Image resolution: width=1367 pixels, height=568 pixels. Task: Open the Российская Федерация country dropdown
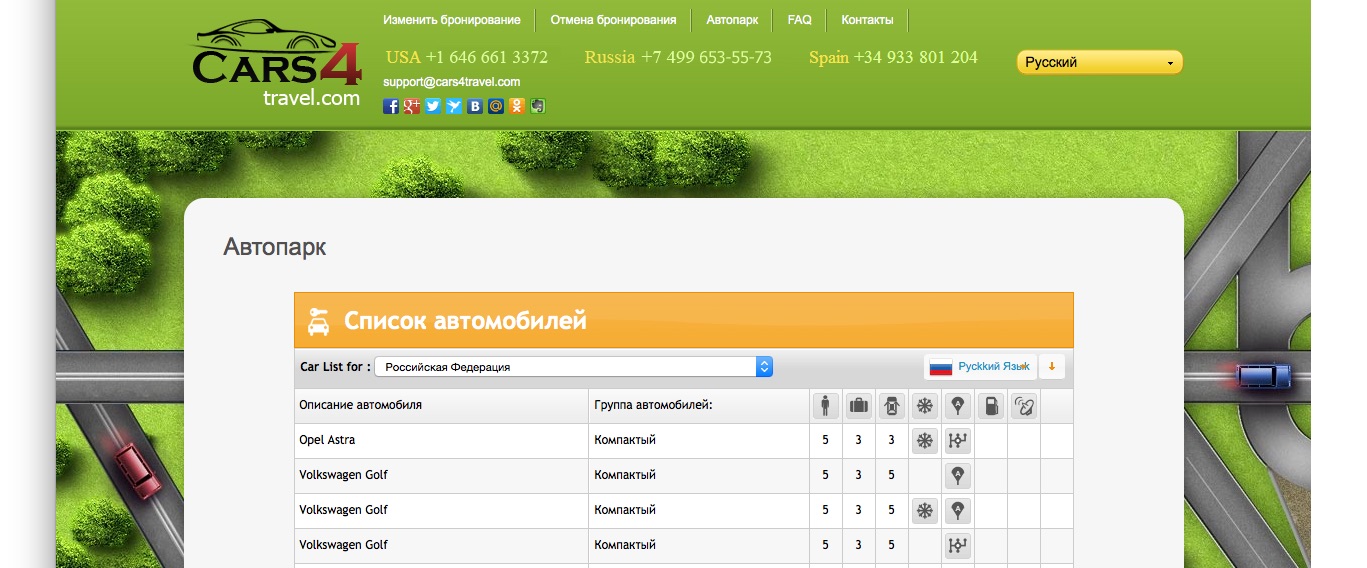point(573,367)
